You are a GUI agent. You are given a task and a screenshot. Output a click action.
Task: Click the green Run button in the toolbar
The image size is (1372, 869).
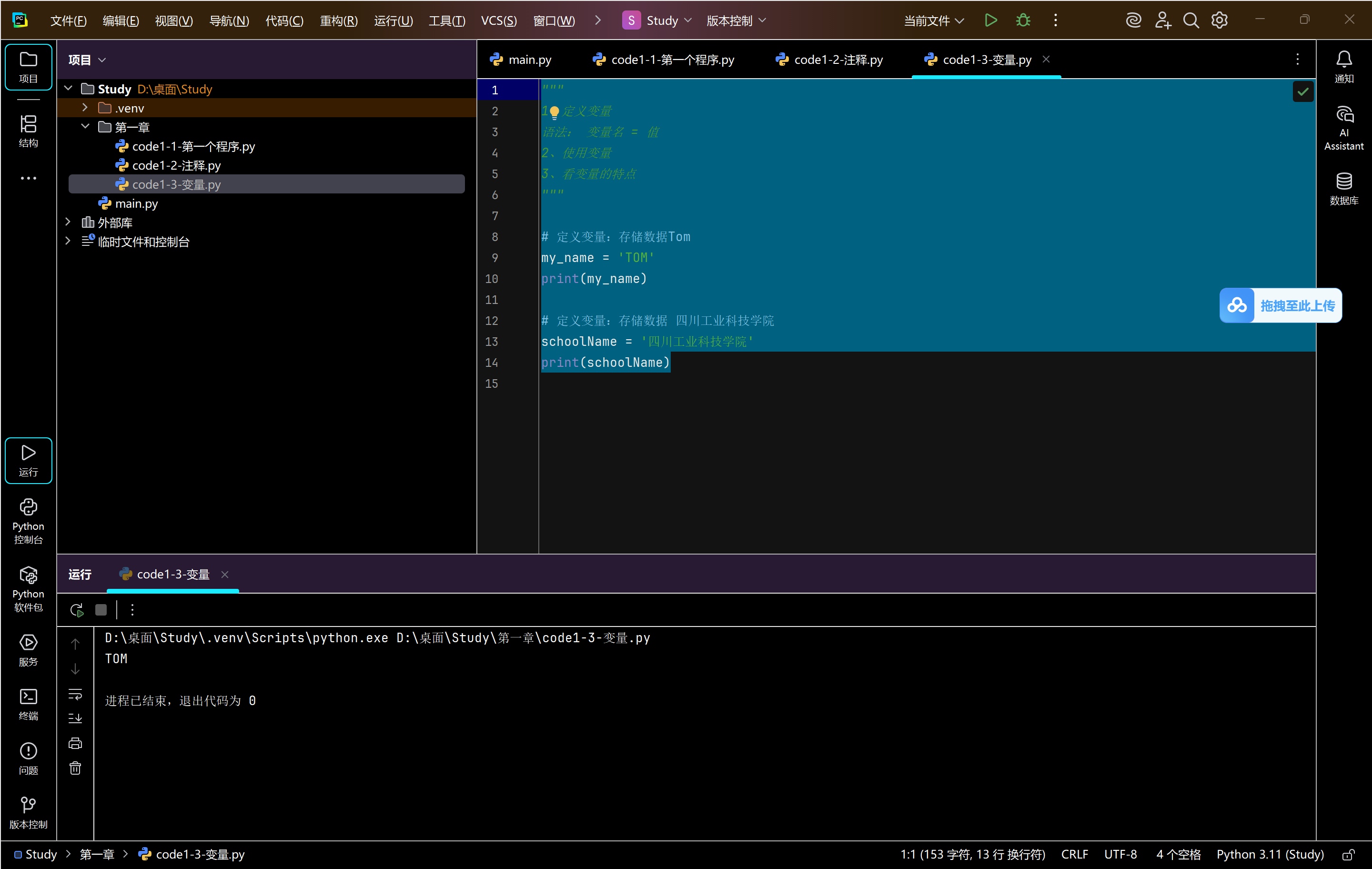tap(990, 20)
